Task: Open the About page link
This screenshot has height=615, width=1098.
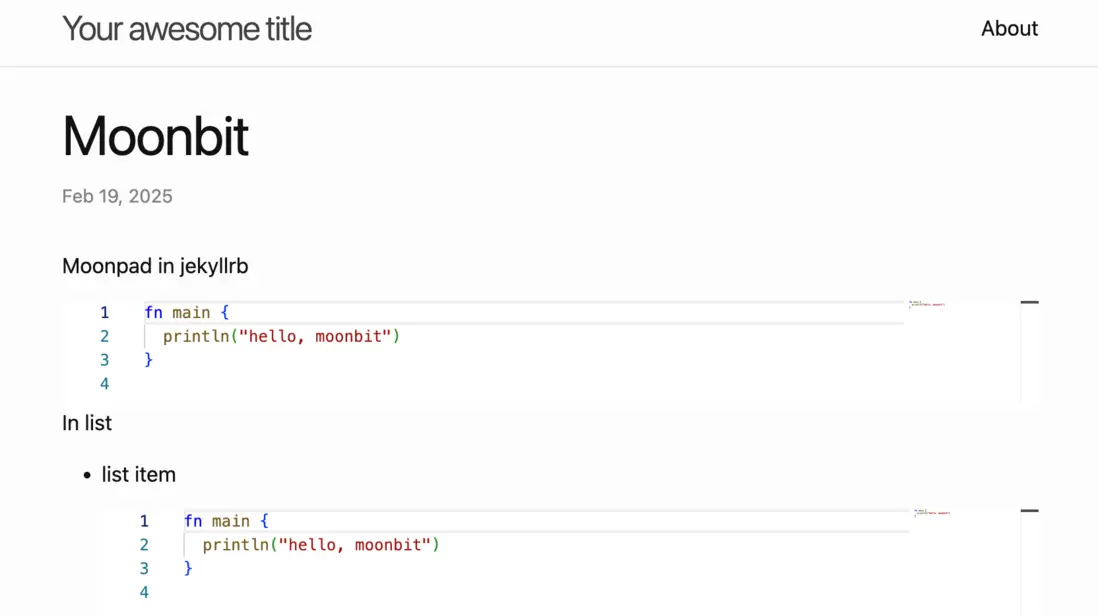Action: 1009,29
